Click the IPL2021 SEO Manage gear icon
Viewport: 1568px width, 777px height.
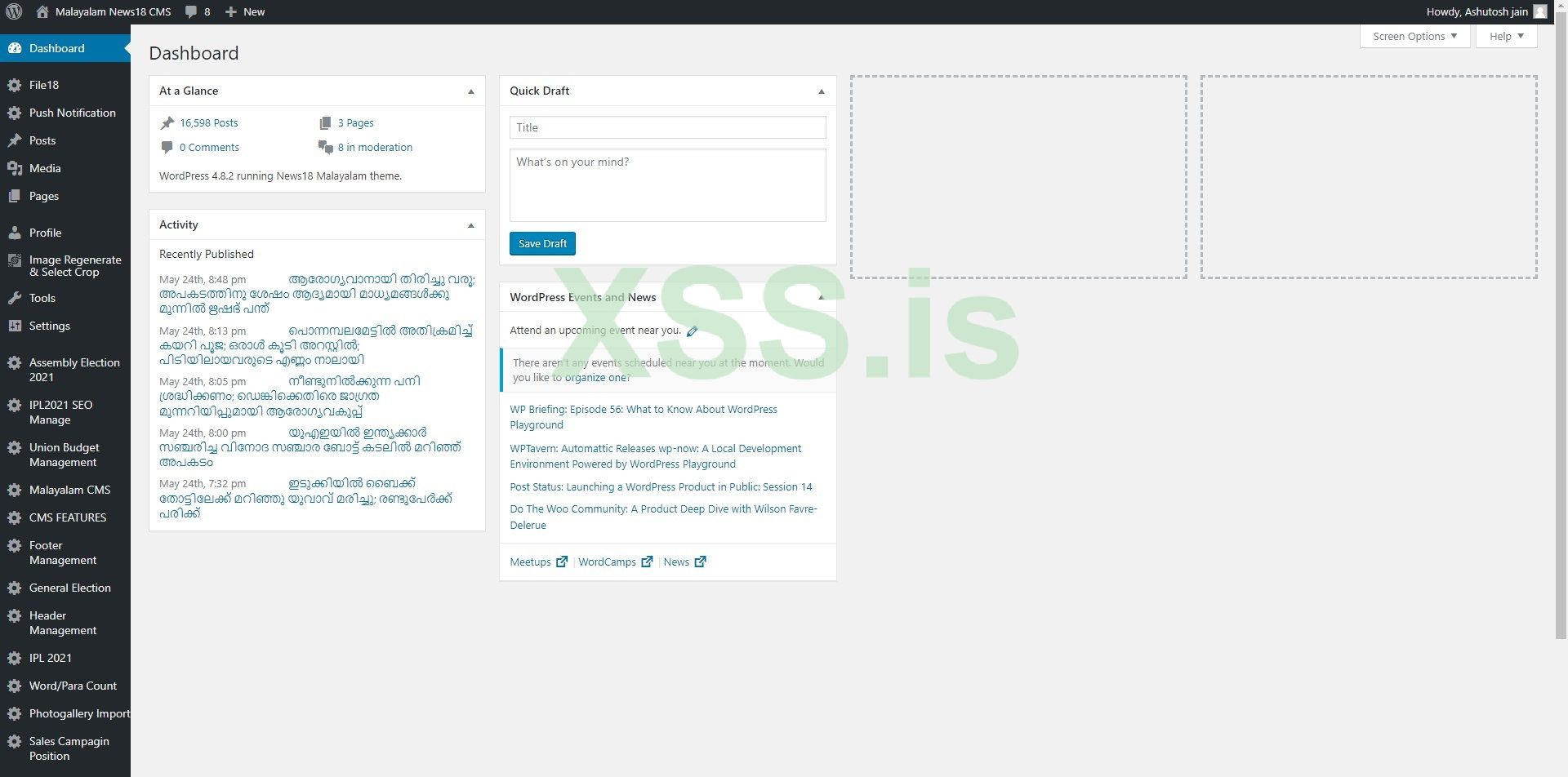[x=15, y=405]
